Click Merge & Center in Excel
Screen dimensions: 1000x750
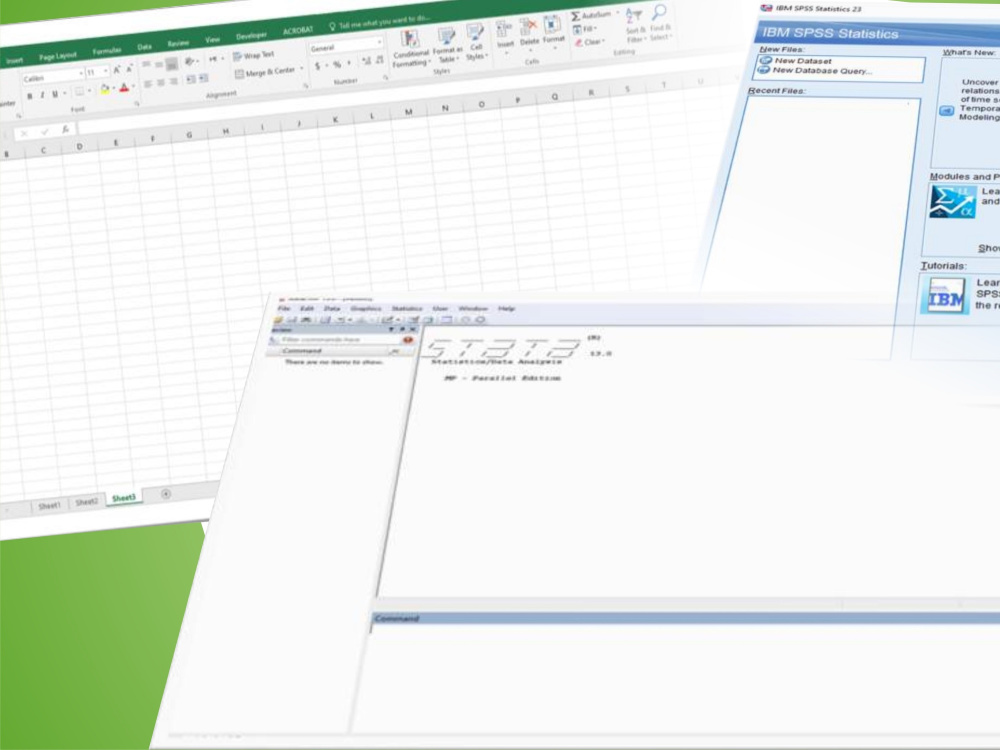(265, 72)
